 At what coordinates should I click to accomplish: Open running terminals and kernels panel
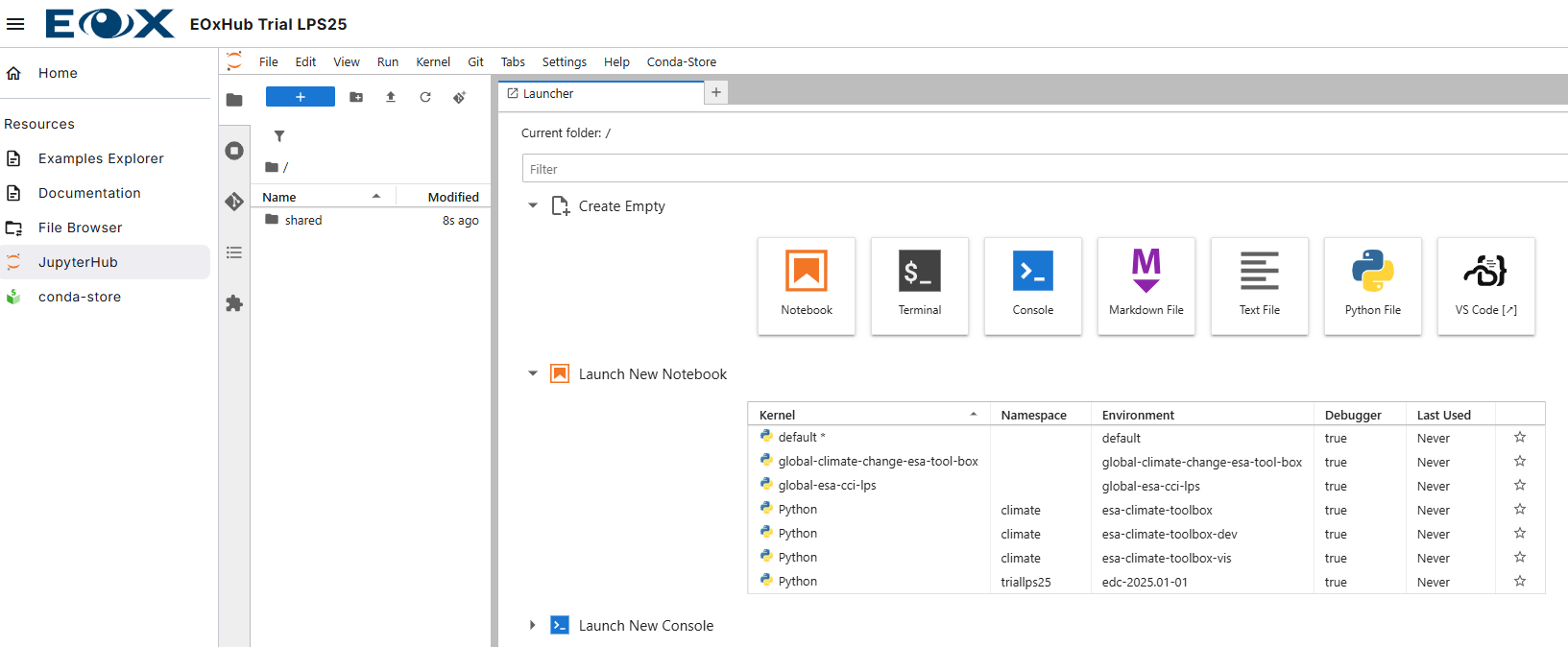click(234, 151)
